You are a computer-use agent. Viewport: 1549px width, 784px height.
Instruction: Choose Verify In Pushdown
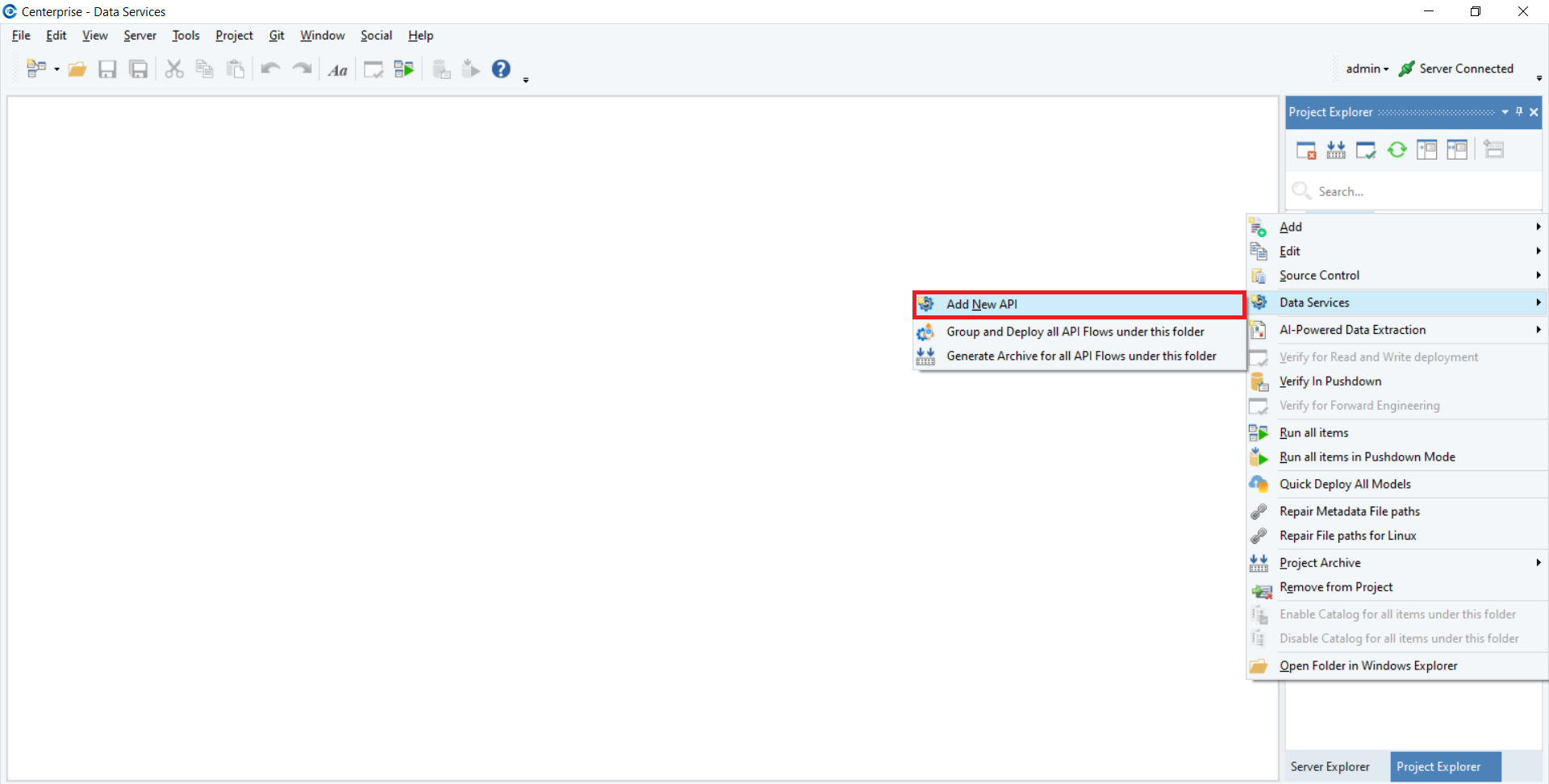(1397, 381)
